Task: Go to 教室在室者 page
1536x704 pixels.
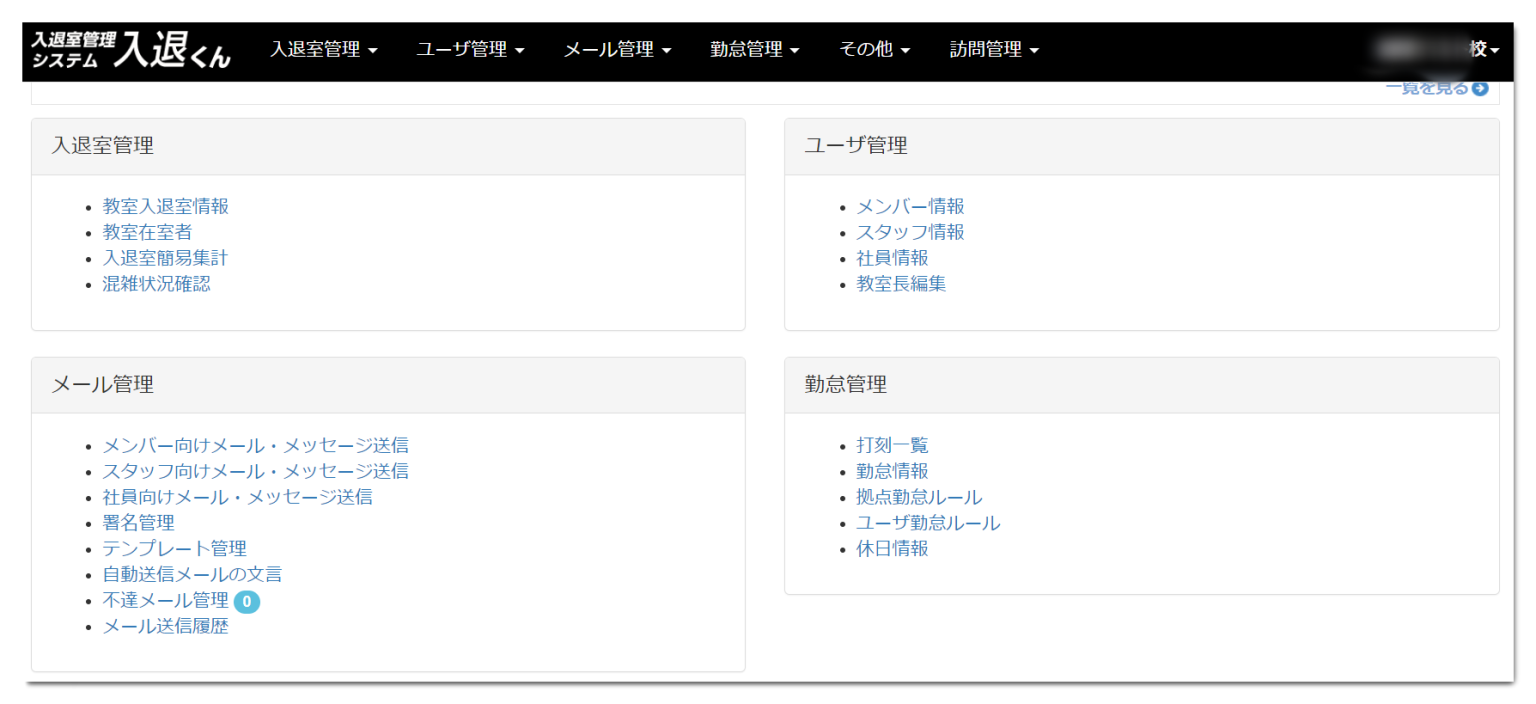Action: tap(147, 232)
